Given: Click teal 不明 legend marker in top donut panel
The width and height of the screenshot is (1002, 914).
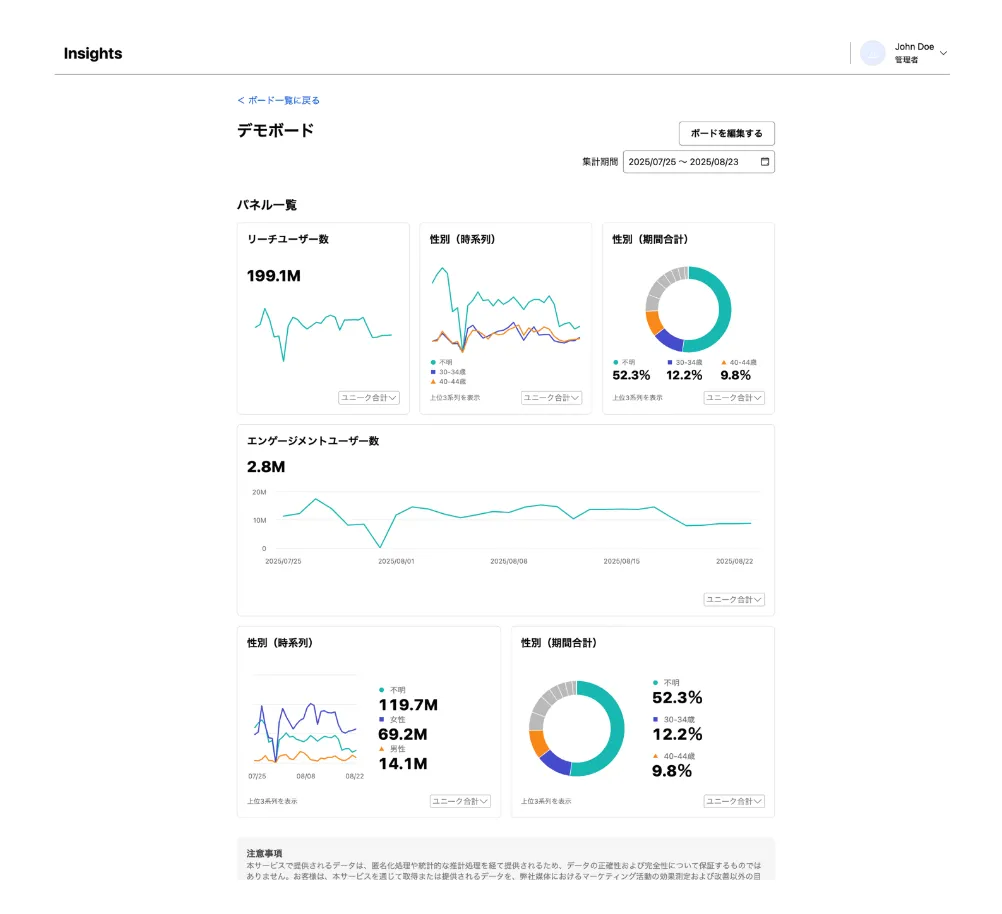Looking at the screenshot, I should pyautogui.click(x=616, y=362).
